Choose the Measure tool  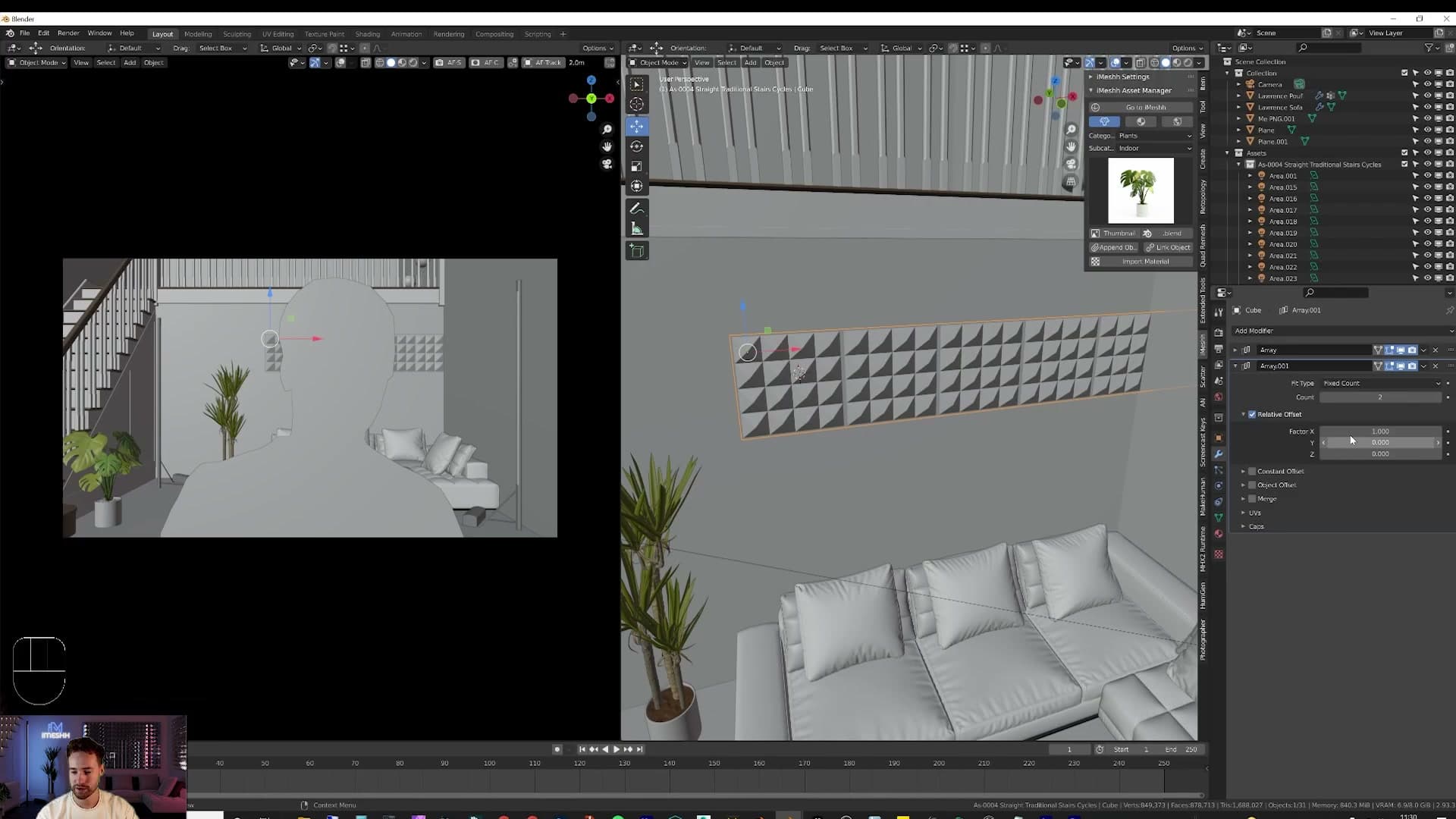pyautogui.click(x=636, y=229)
